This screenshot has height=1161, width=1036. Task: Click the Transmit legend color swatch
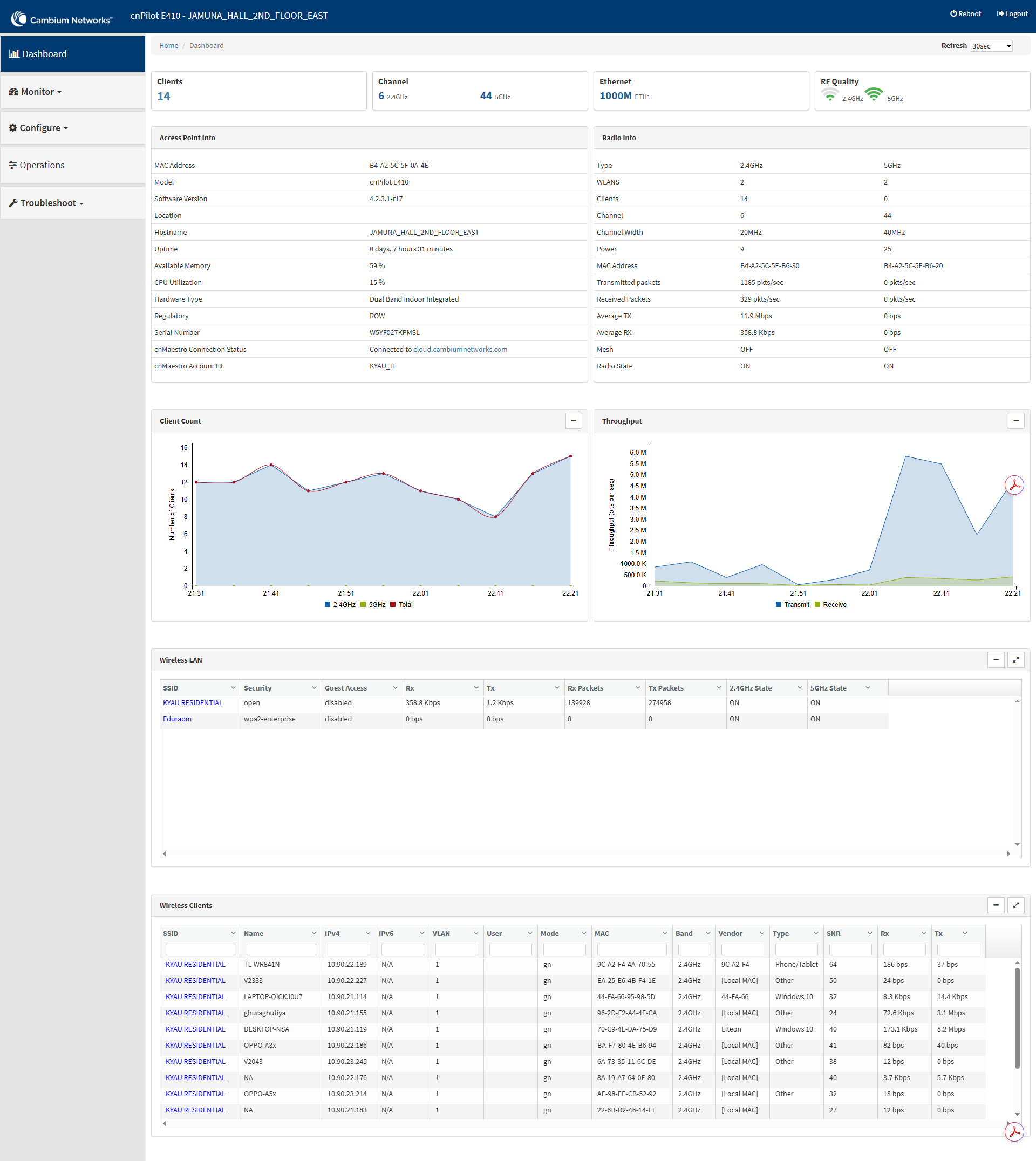pos(778,604)
